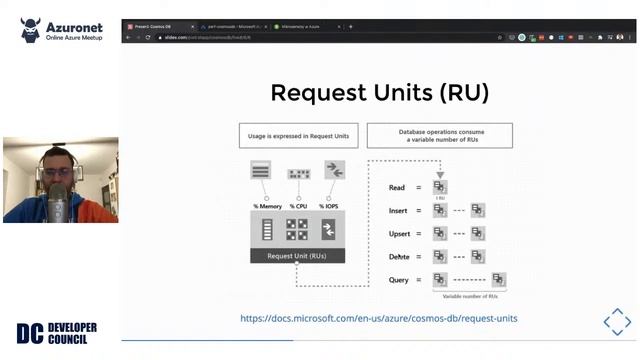Click last RU icon in Query row
The width and height of the screenshot is (640, 360).
[x=499, y=280]
